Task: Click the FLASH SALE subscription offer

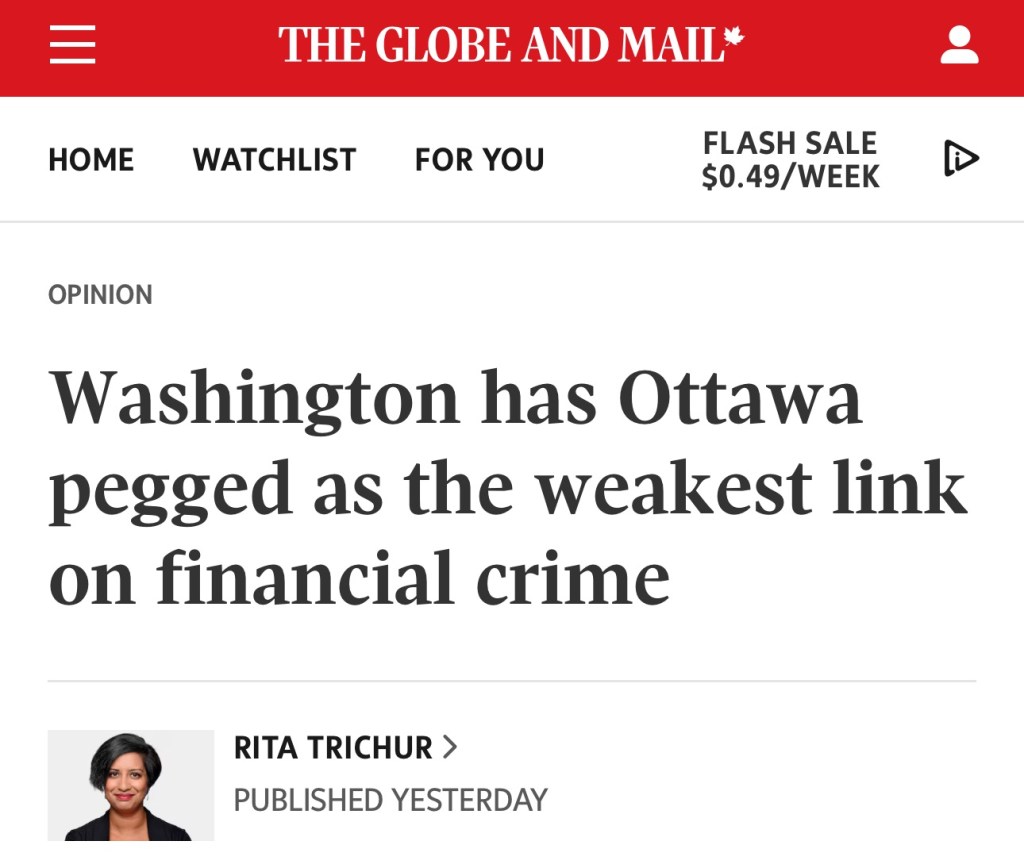Action: pos(789,143)
